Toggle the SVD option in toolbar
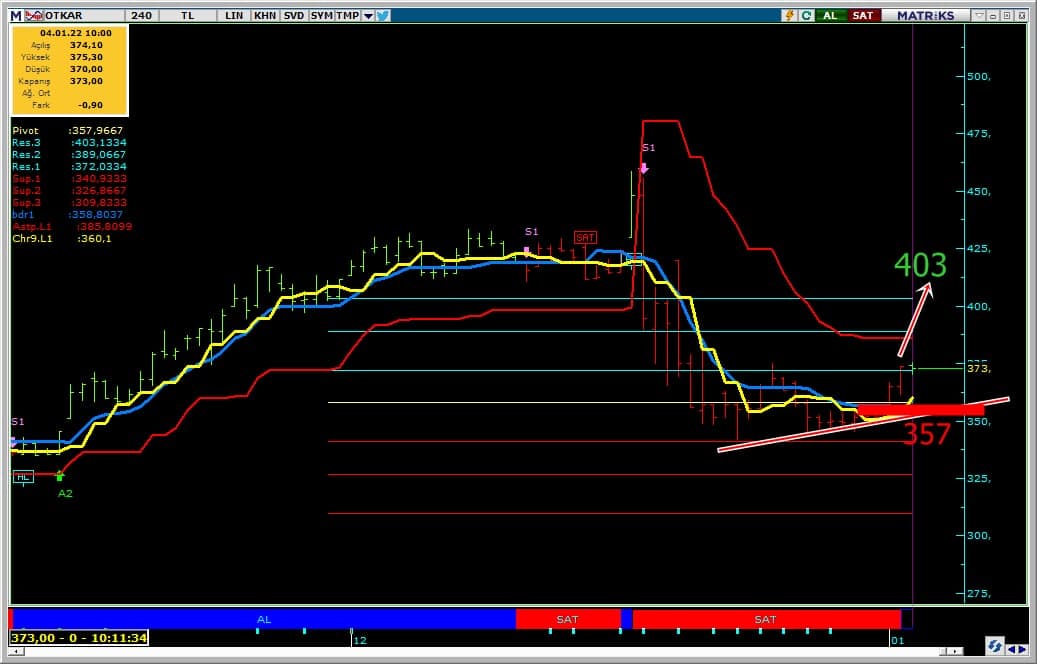Screen dimensions: 1037x664 (x=294, y=15)
